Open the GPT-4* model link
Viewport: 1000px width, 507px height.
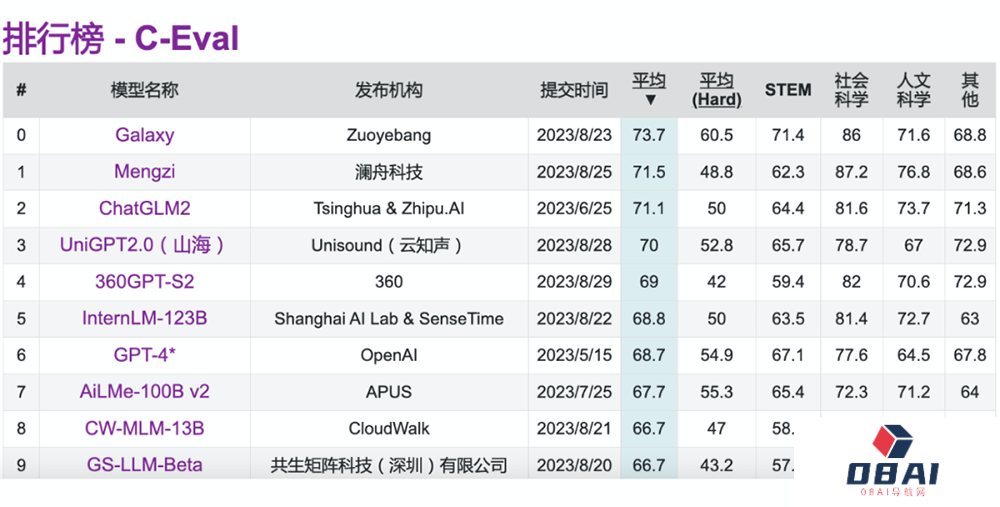(x=145, y=355)
